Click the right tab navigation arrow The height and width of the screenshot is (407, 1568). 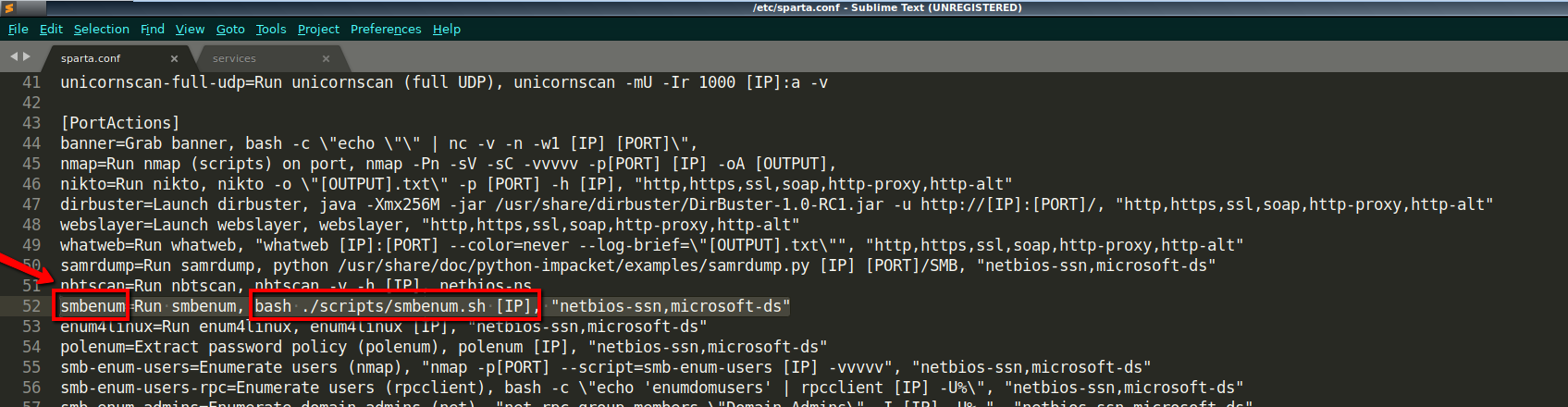pyautogui.click(x=27, y=57)
